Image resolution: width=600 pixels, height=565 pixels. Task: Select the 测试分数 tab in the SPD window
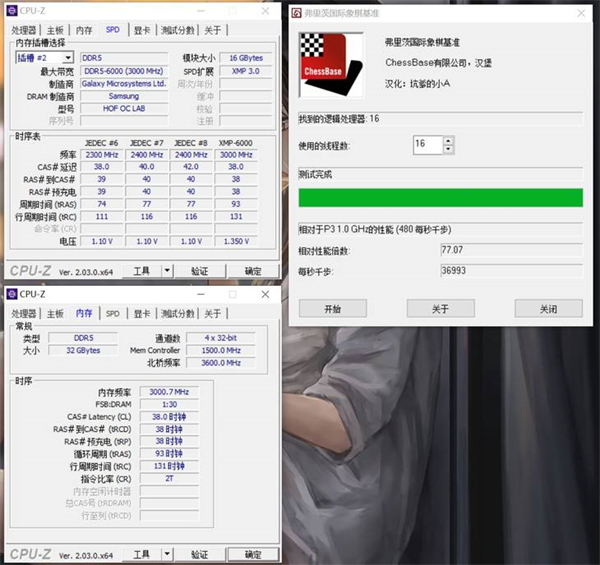[178, 31]
